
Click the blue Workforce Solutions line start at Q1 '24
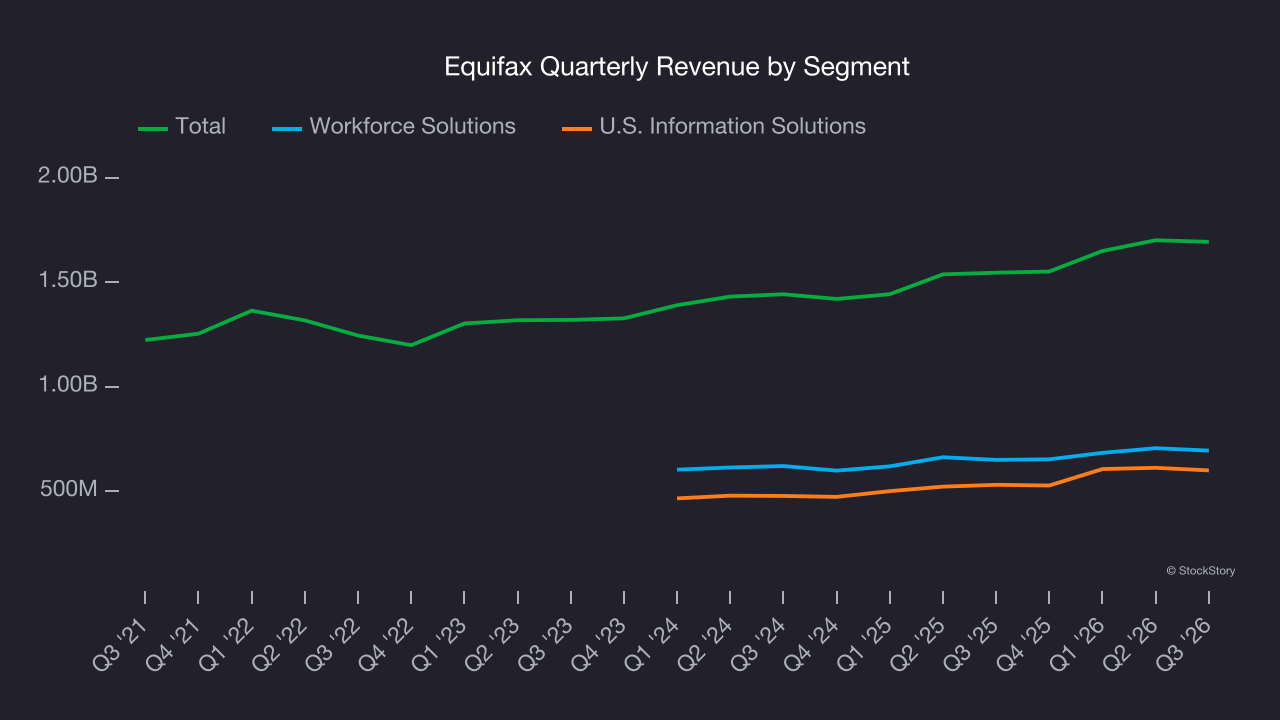click(x=678, y=469)
